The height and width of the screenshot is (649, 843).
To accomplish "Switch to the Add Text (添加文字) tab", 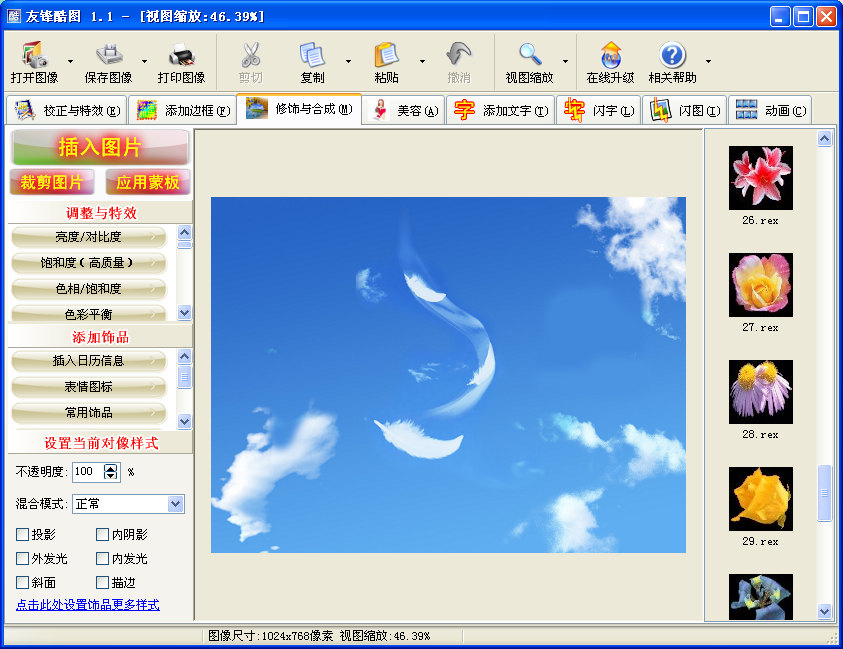I will pyautogui.click(x=500, y=111).
